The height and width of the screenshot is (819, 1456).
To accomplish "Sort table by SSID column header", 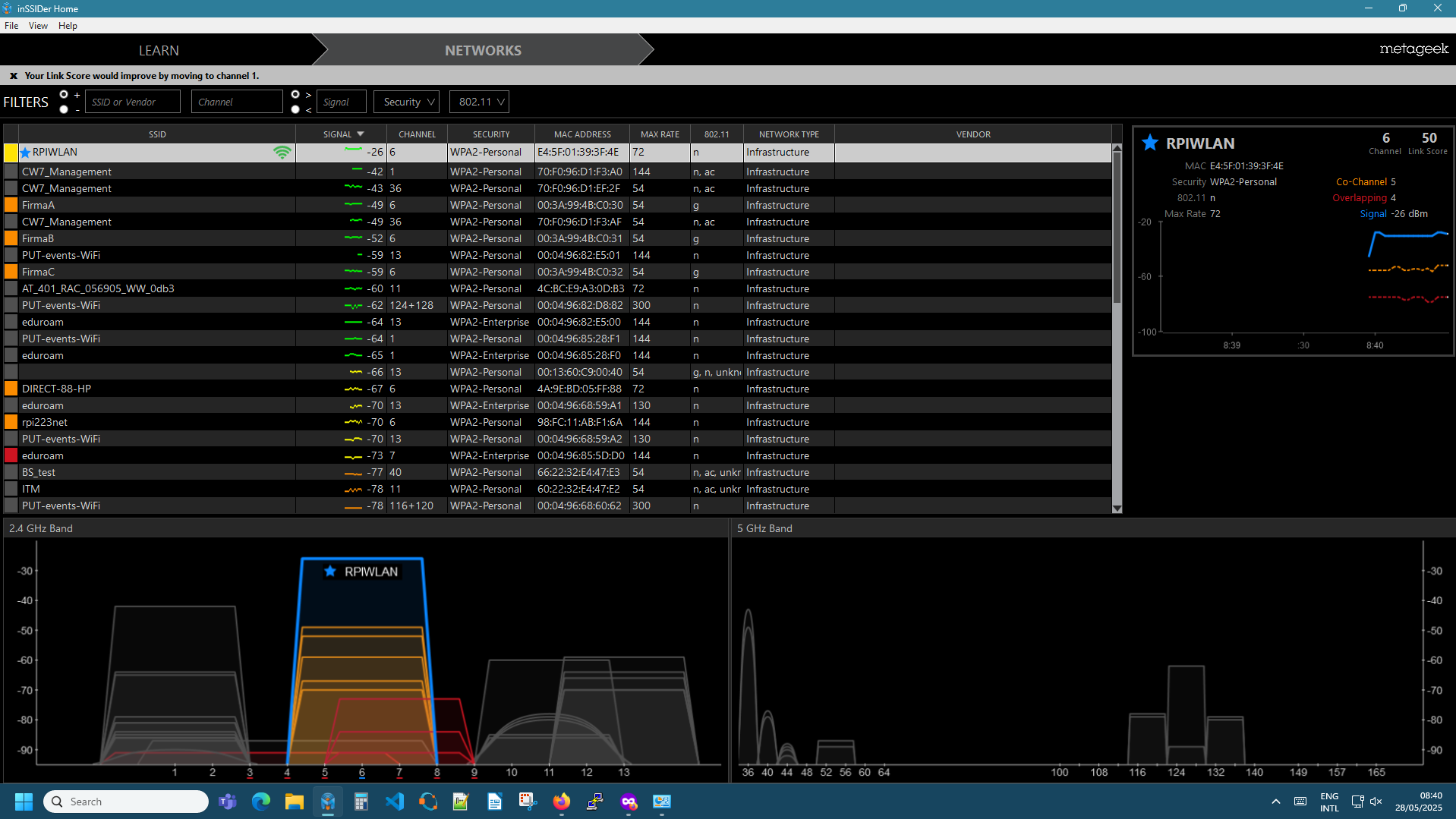I will (x=157, y=134).
